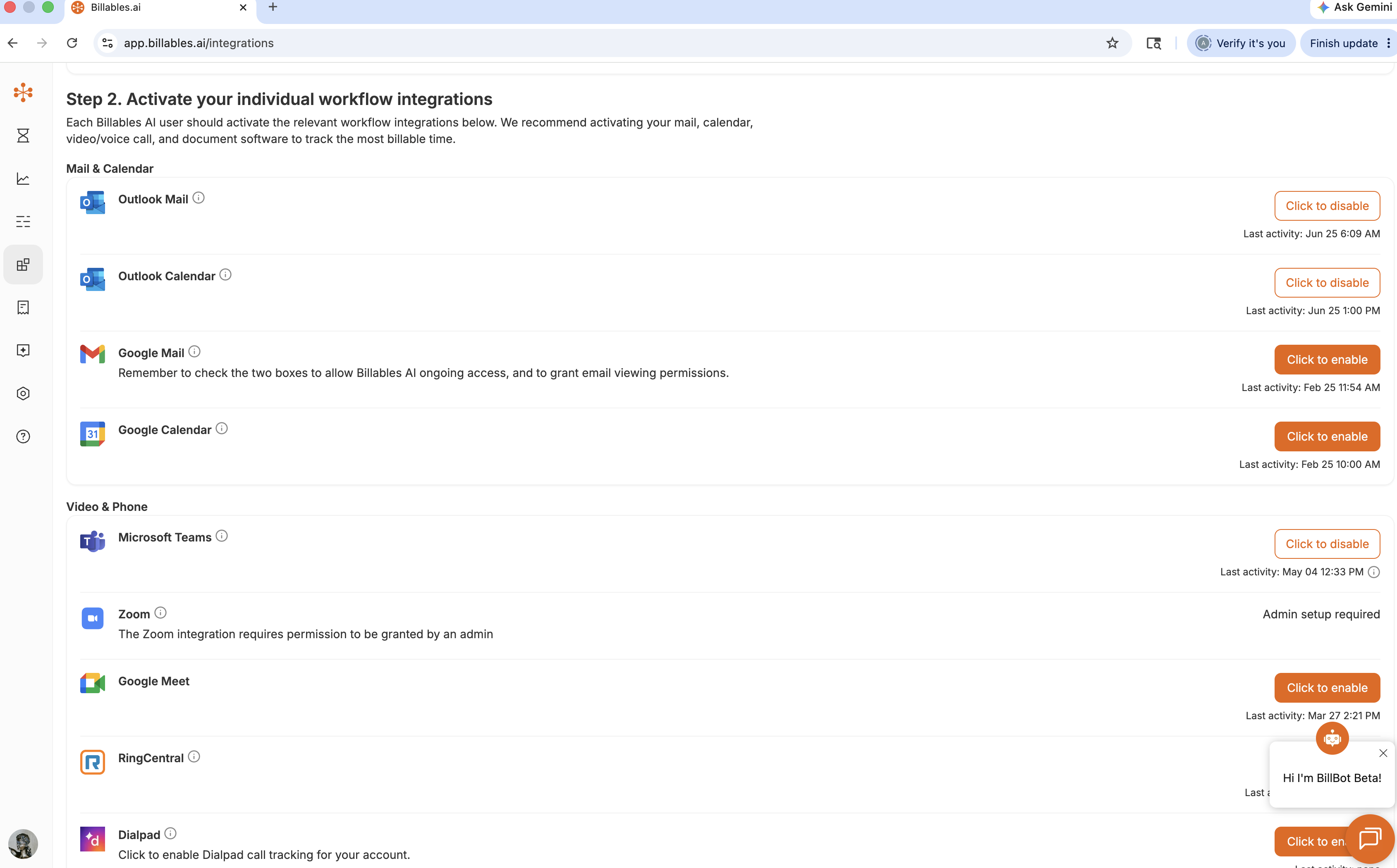This screenshot has height=868, width=1397.
Task: Disable the Outlook Calendar integration
Action: (1327, 283)
